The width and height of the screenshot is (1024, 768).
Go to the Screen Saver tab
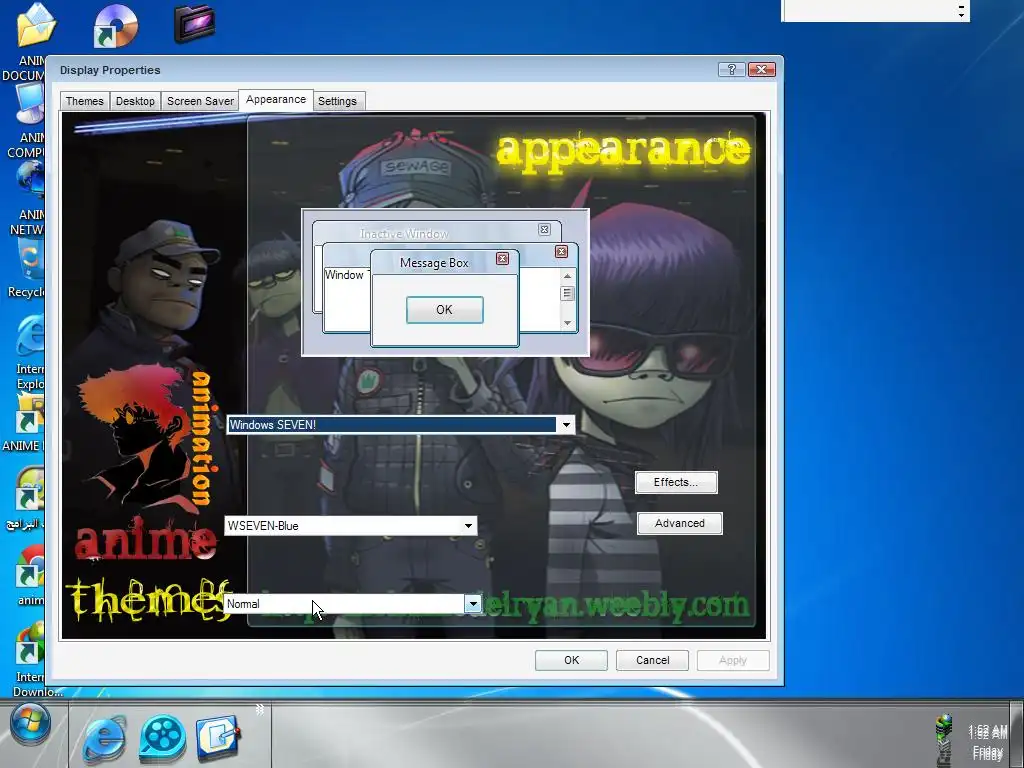coord(200,101)
